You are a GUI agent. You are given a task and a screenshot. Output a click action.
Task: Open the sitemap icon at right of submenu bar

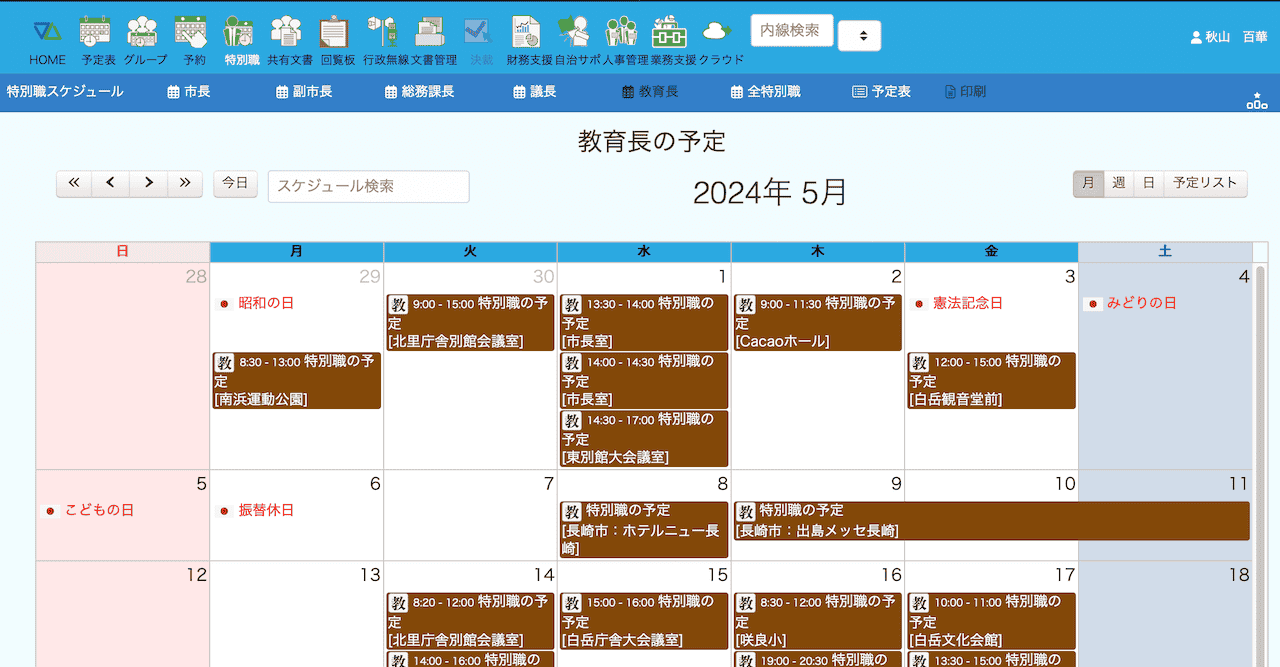1257,100
